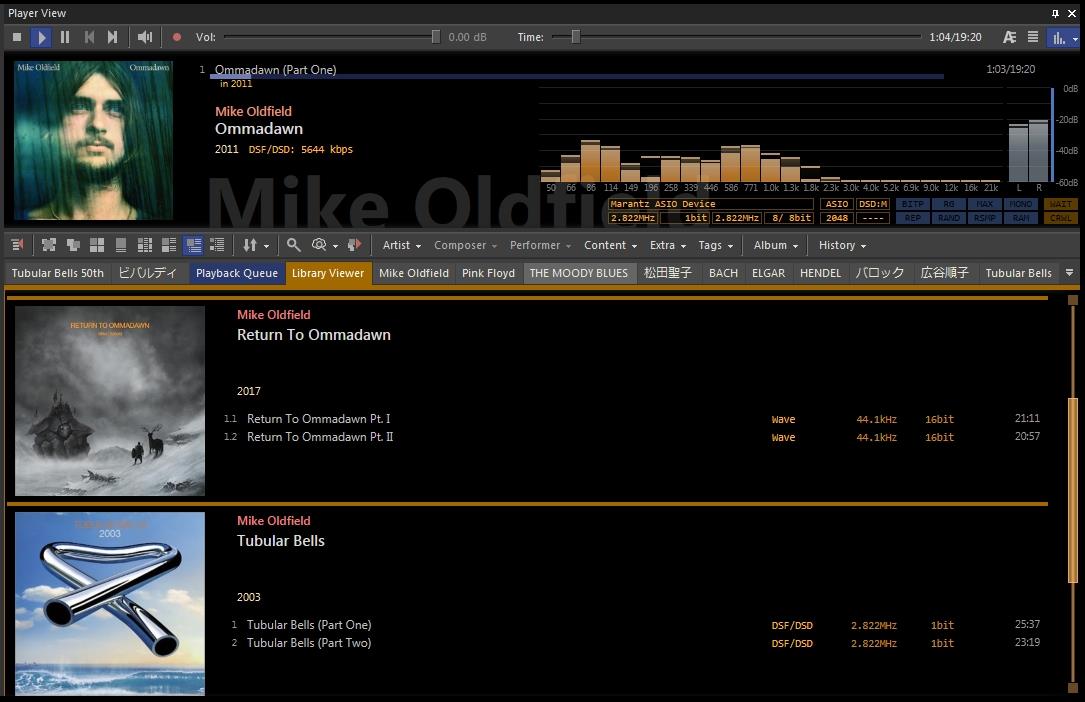Click the highlighted album list view icon
This screenshot has width=1085, height=702.
[193, 245]
